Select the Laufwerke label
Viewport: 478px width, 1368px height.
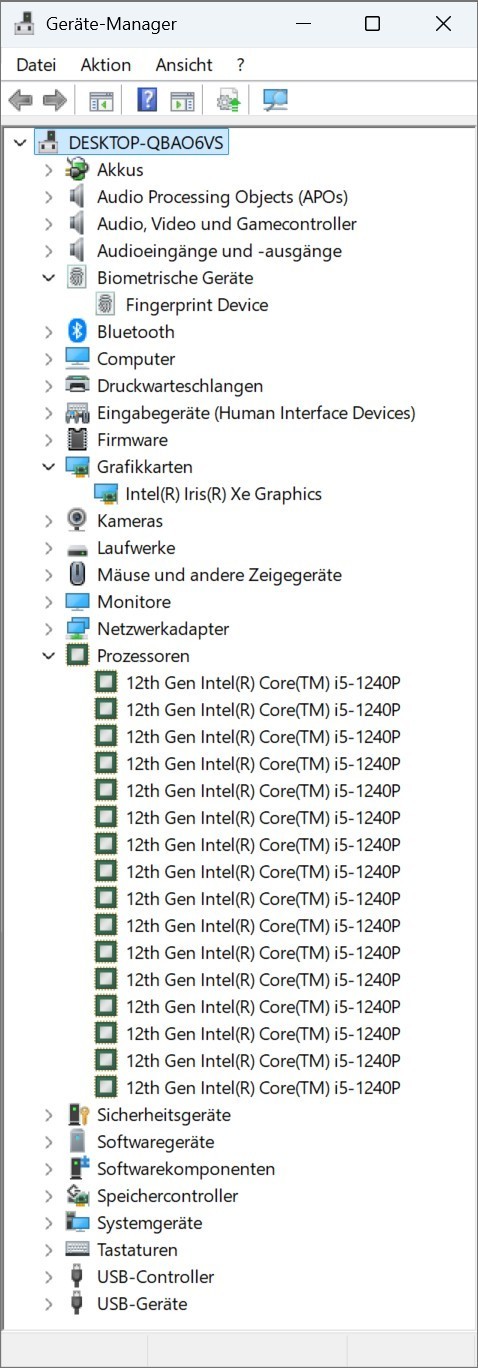[x=136, y=548]
